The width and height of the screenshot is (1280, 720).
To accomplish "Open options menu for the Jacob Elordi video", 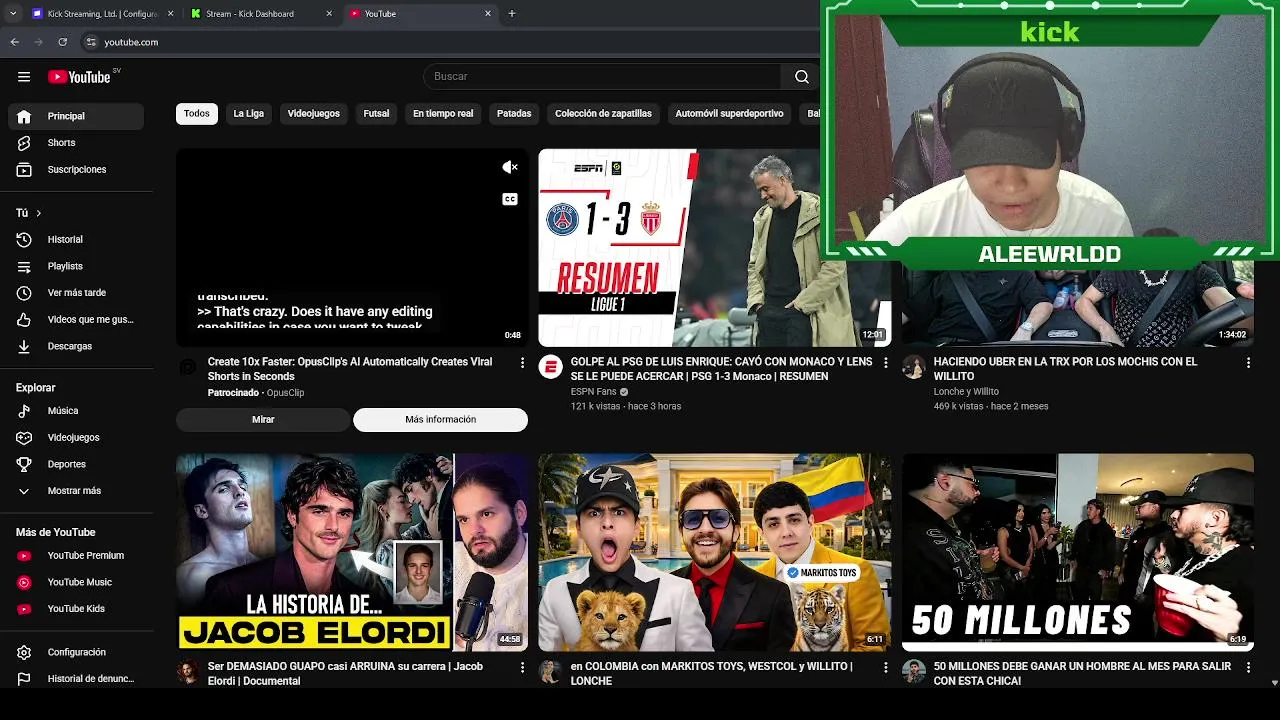I will tap(522, 667).
